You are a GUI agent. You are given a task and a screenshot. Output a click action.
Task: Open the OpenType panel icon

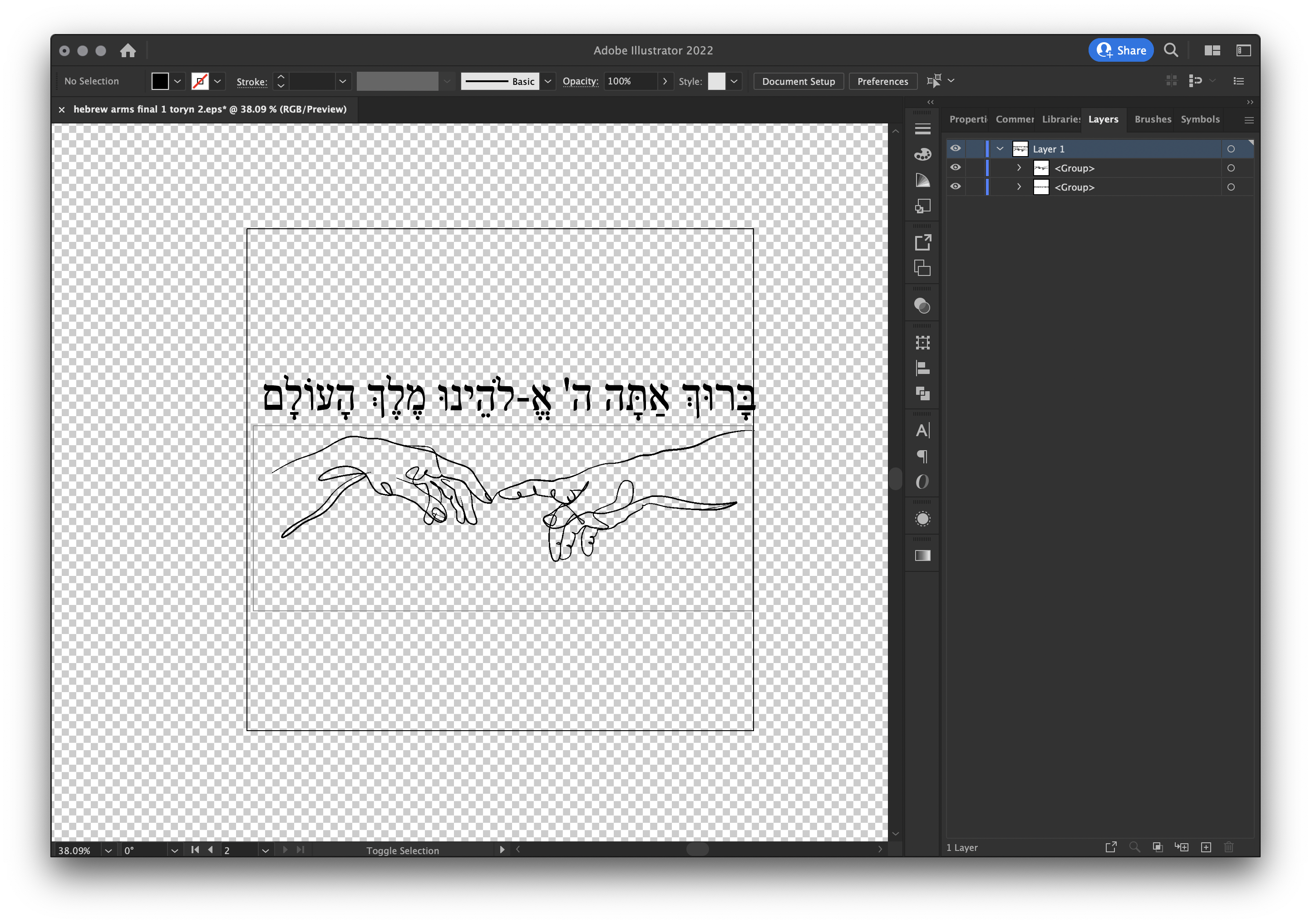[922, 481]
